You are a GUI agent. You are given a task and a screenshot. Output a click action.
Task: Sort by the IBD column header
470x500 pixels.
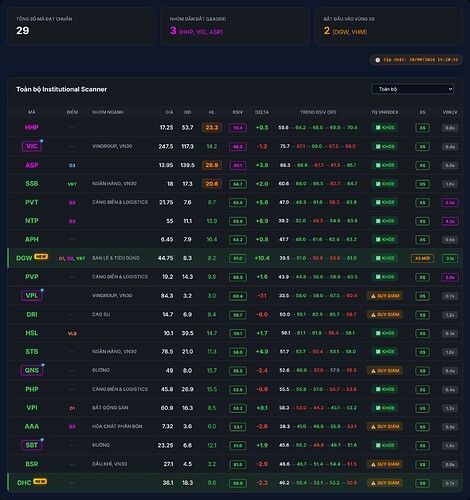pyautogui.click(x=187, y=112)
